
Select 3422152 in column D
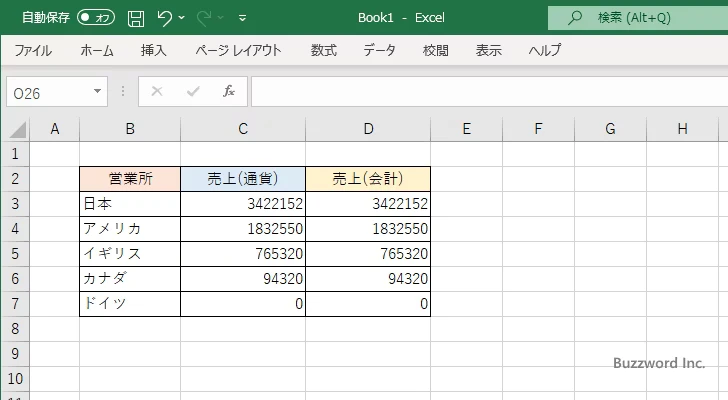coord(368,204)
